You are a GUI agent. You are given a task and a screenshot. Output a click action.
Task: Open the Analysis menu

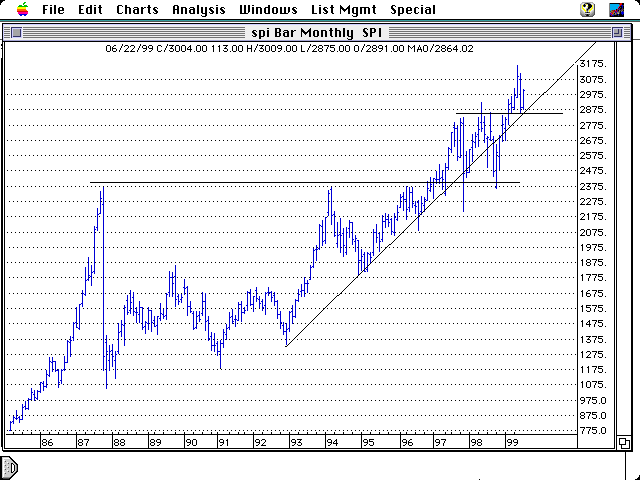[199, 9]
